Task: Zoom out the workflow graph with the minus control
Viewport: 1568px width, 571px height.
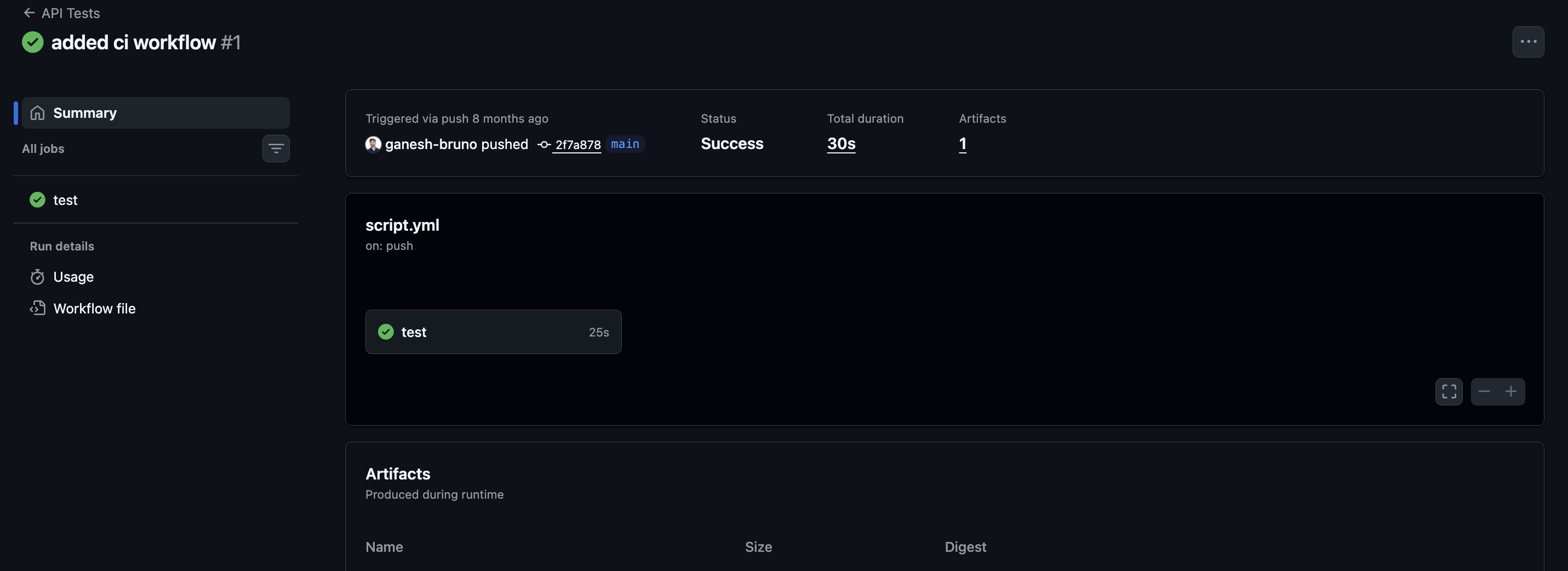Action: 1484,391
